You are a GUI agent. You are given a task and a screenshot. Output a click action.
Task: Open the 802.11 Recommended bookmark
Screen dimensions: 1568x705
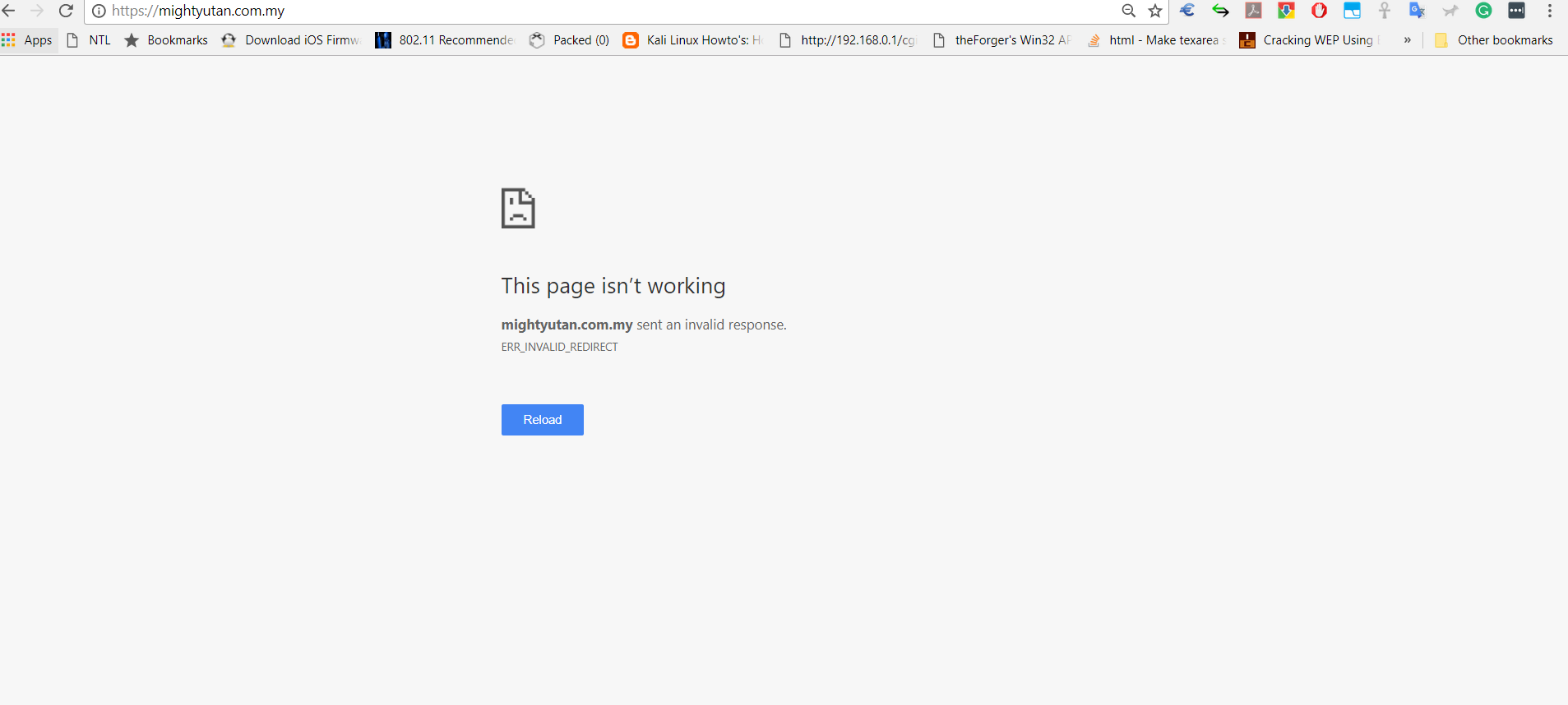coord(444,39)
